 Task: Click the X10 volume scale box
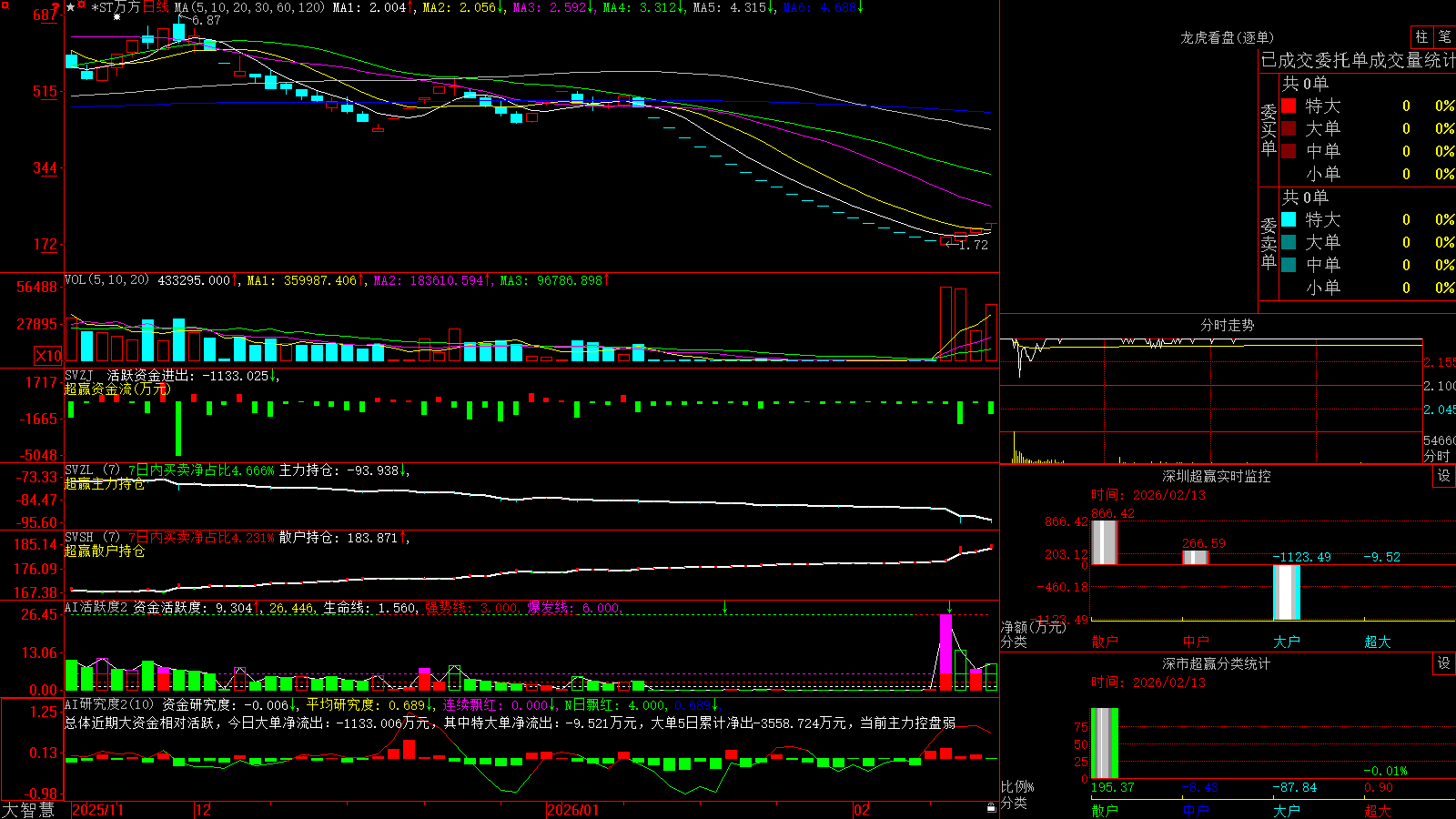tap(48, 356)
